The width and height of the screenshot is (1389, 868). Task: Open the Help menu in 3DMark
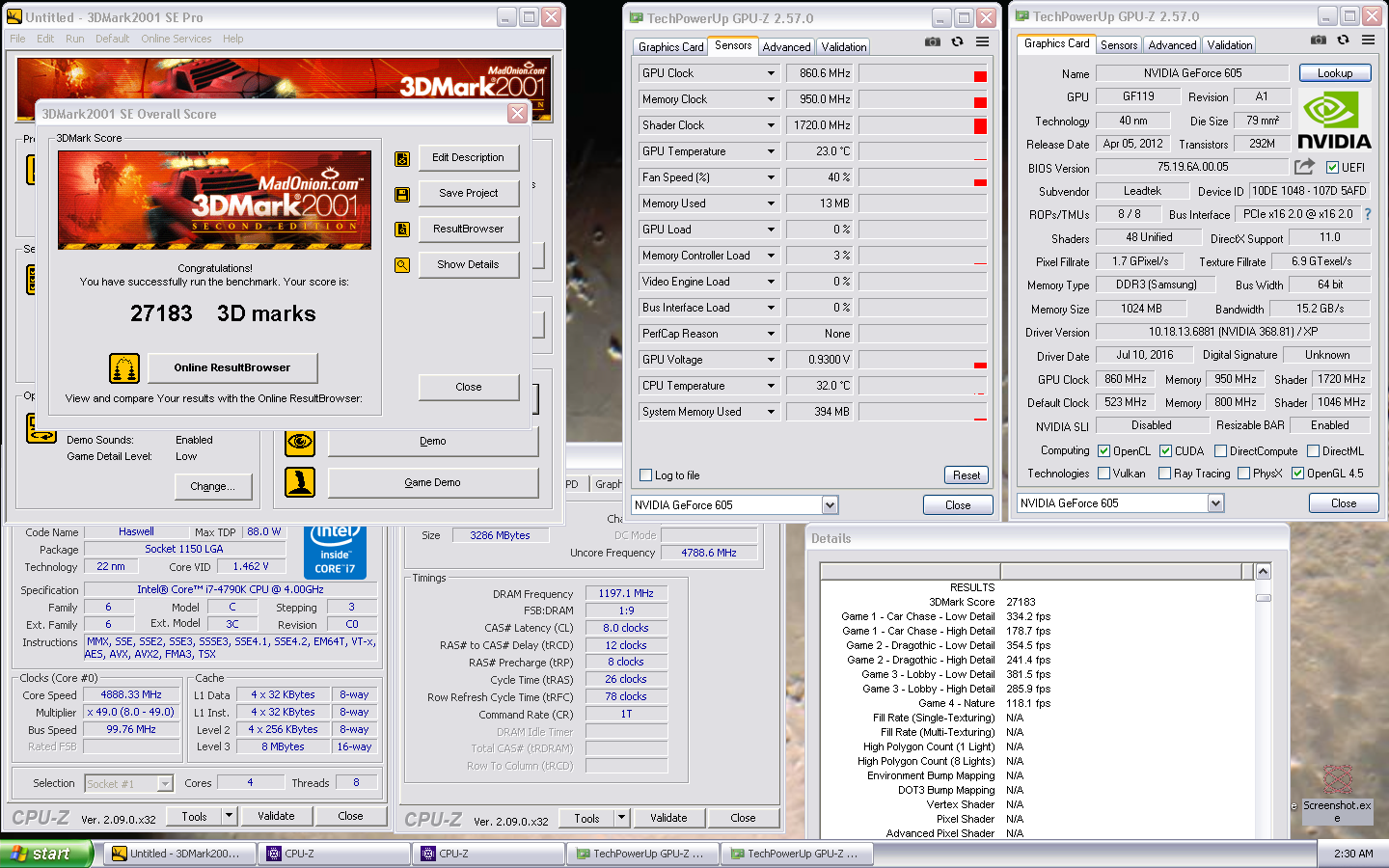point(232,39)
